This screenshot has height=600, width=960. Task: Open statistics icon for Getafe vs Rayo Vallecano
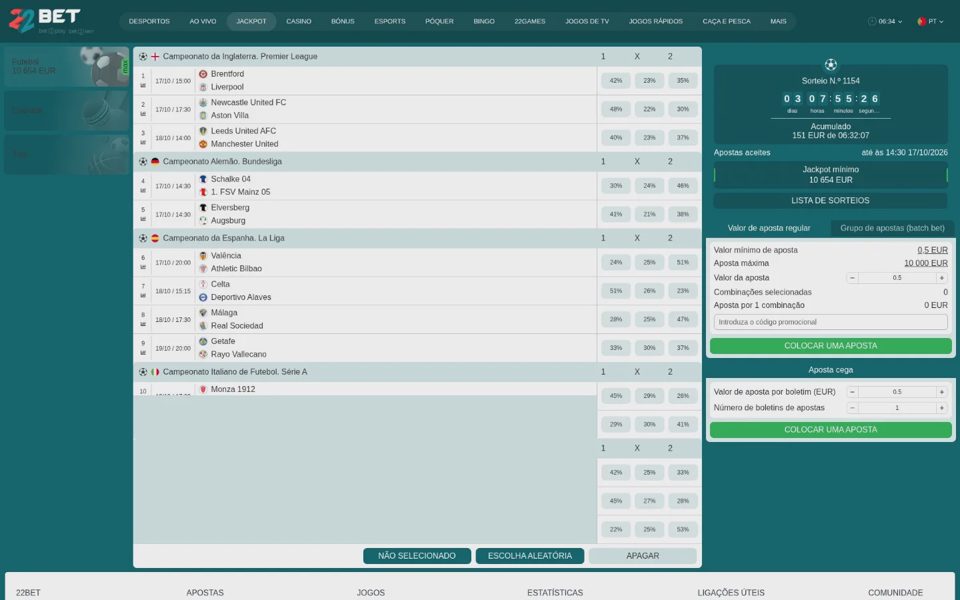tap(143, 353)
